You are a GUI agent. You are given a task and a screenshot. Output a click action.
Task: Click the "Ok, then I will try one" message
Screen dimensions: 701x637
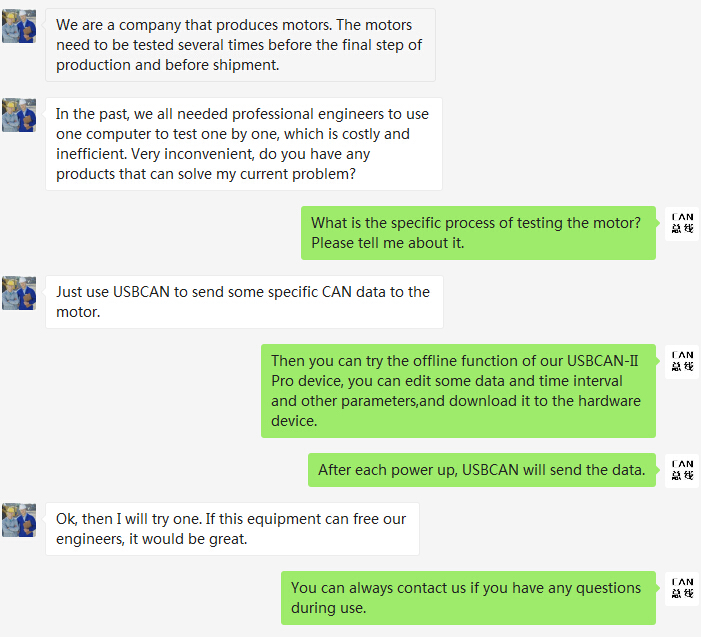(231, 529)
